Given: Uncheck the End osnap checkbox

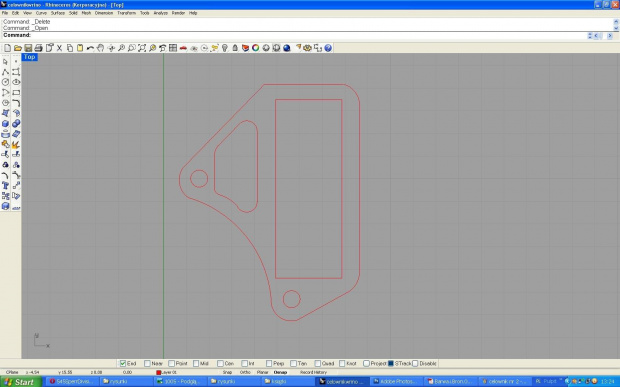Looking at the screenshot, I should click(x=123, y=363).
